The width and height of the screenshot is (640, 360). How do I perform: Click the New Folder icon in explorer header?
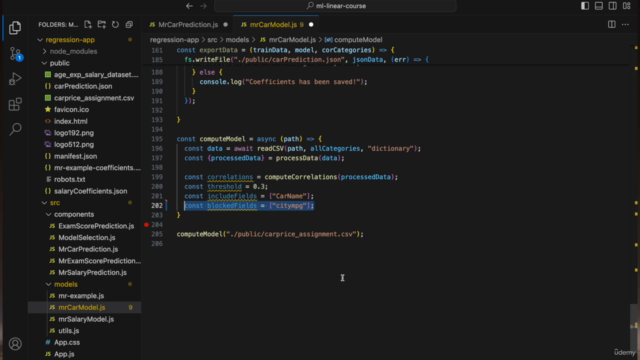click(x=102, y=25)
